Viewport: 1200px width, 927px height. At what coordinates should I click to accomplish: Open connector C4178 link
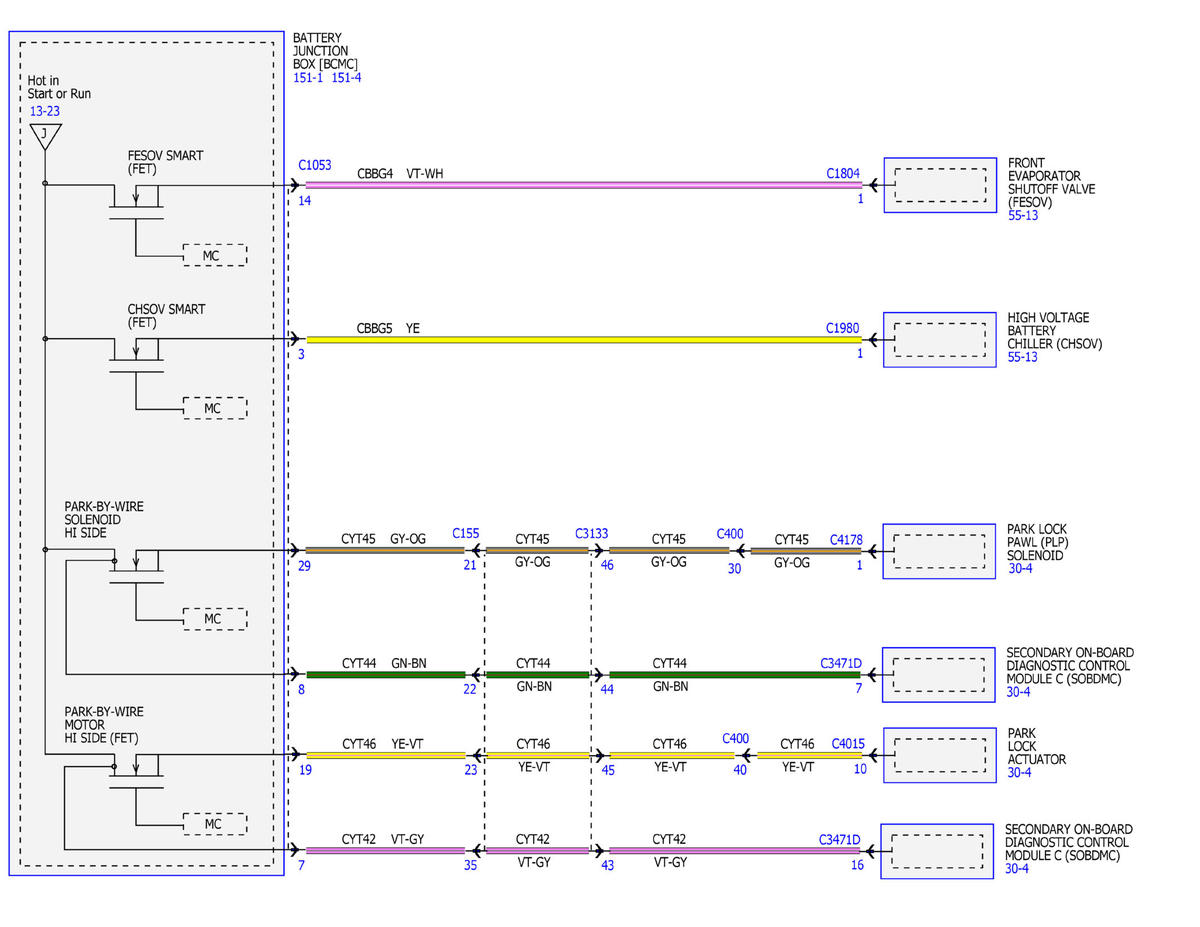click(x=846, y=540)
